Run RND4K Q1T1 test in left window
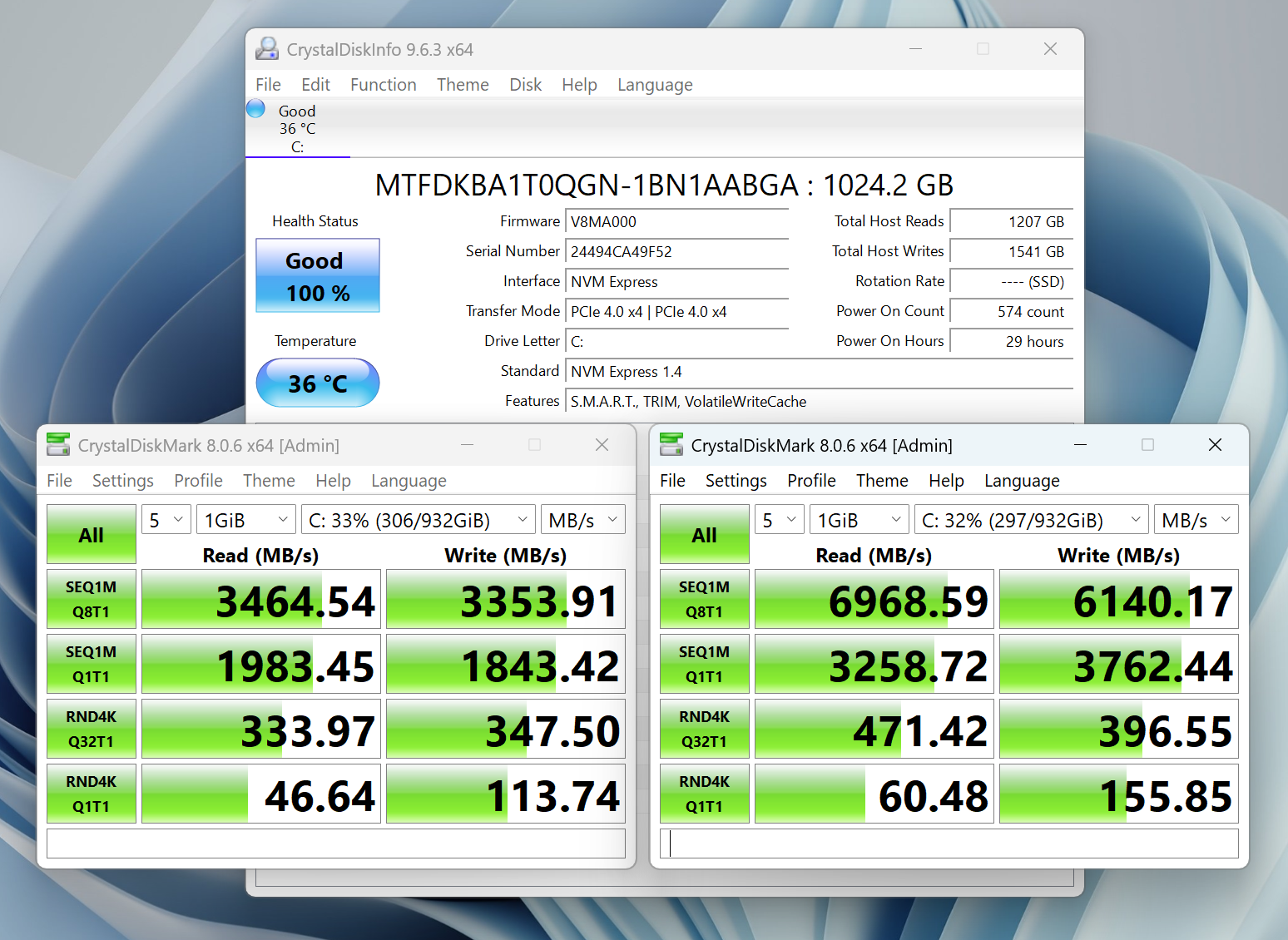 (x=92, y=794)
